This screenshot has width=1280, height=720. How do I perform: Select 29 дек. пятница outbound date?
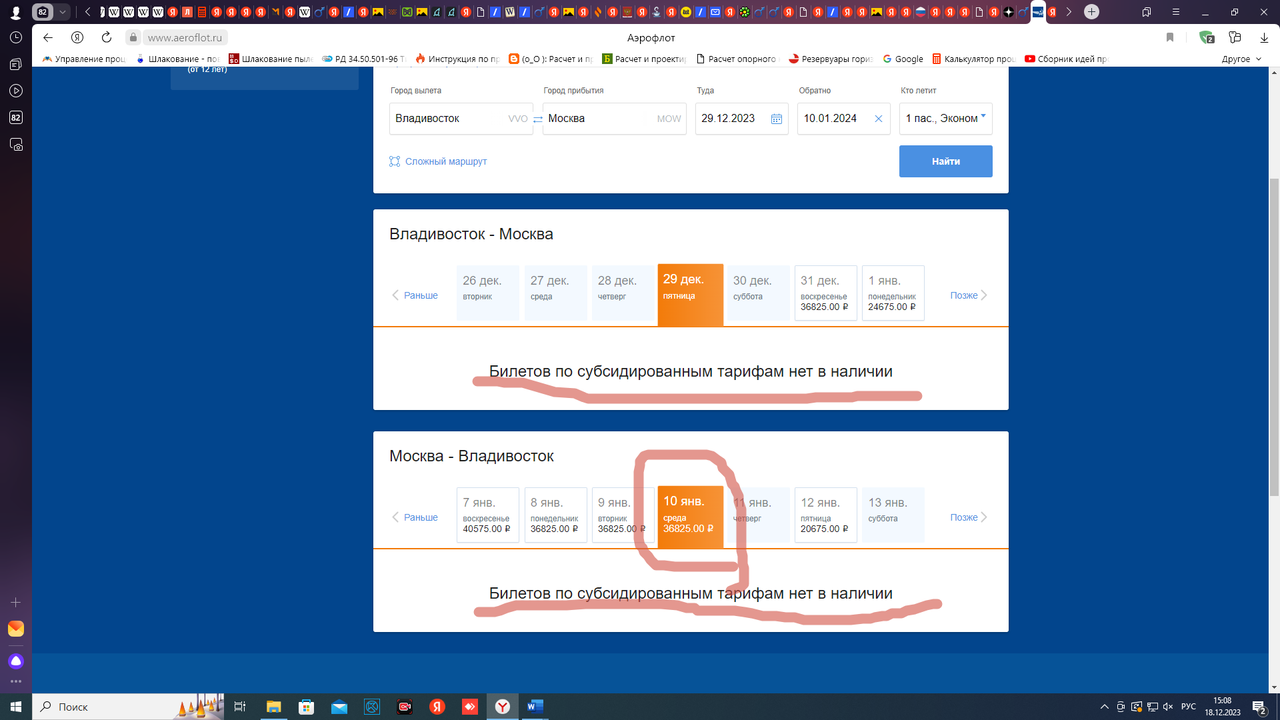690,295
